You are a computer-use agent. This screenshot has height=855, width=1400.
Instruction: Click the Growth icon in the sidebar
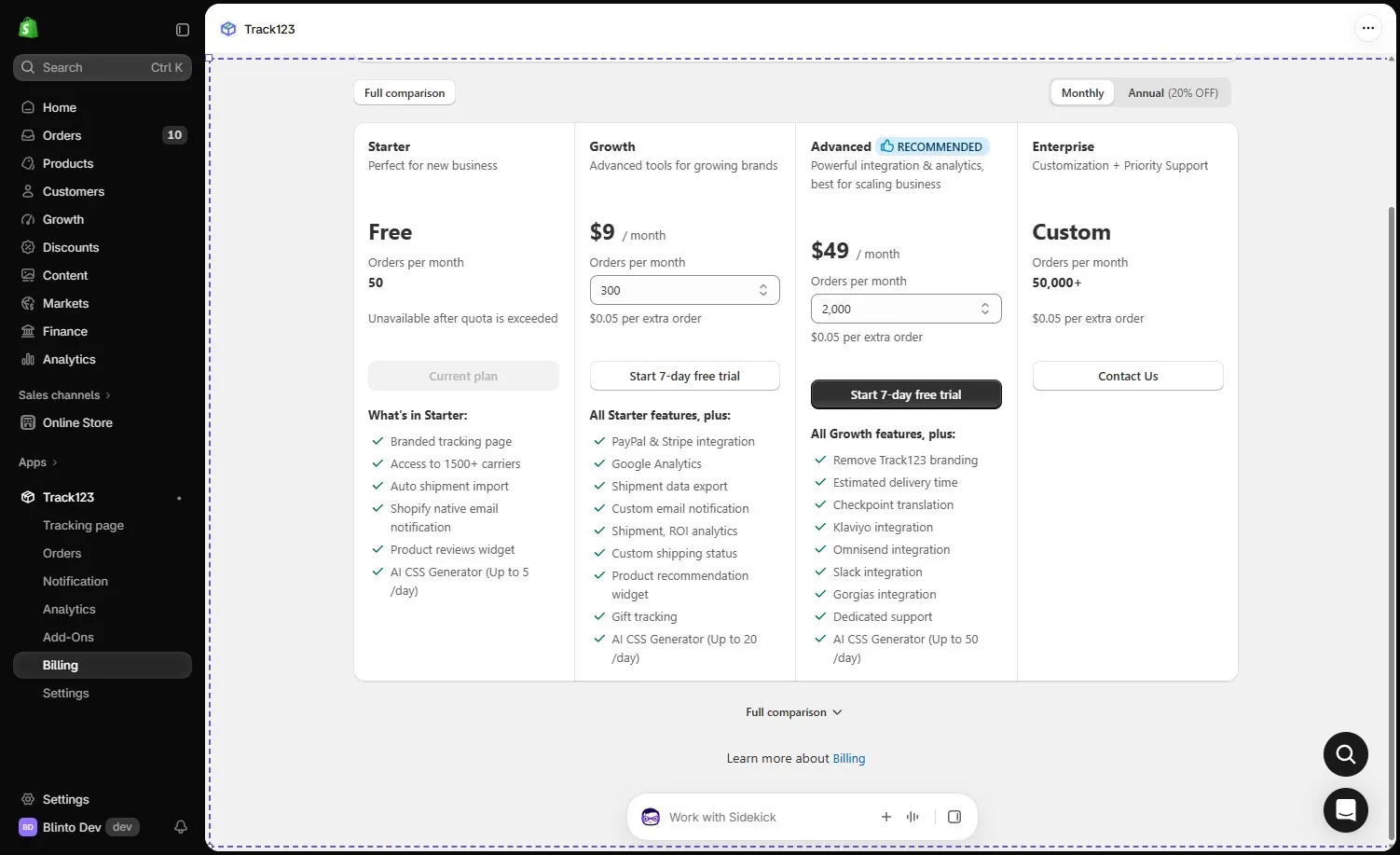28,219
